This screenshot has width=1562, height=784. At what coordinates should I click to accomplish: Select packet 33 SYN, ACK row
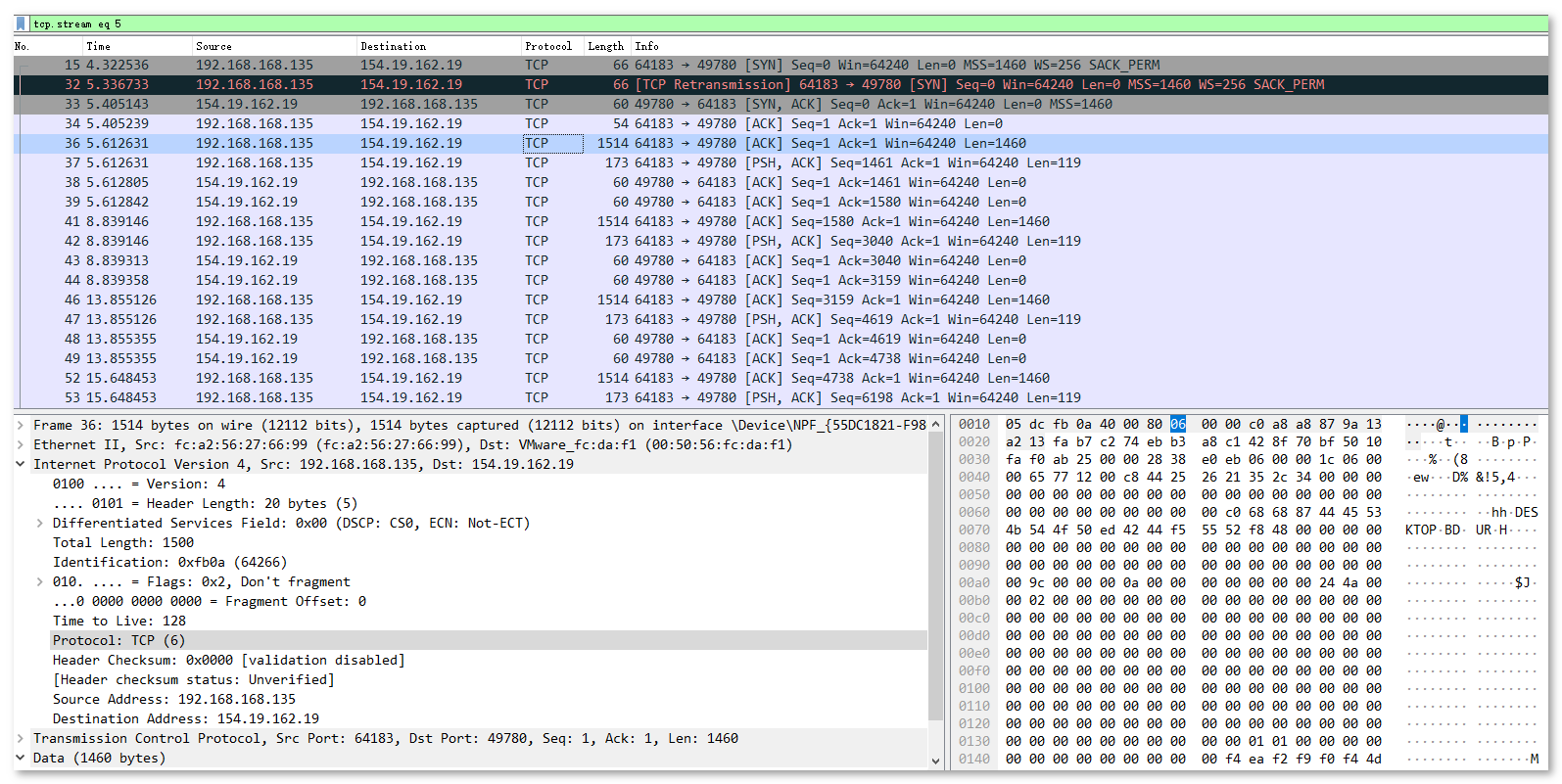686,104
